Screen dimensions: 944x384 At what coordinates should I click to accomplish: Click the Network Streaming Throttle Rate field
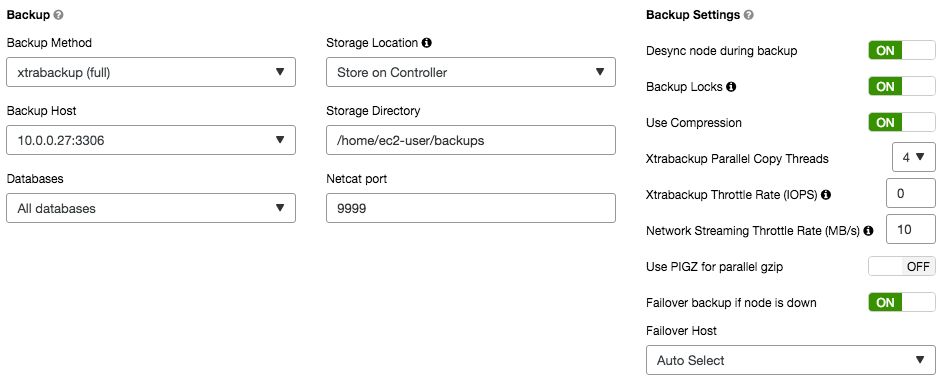tap(911, 229)
